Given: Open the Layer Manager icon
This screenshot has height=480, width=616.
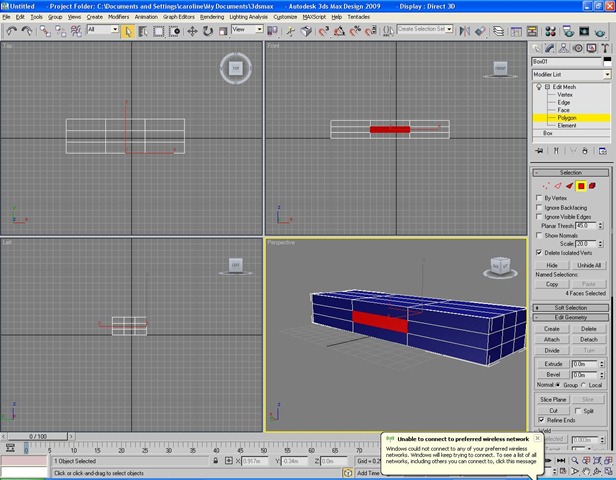Looking at the screenshot, I should pyautogui.click(x=498, y=31).
